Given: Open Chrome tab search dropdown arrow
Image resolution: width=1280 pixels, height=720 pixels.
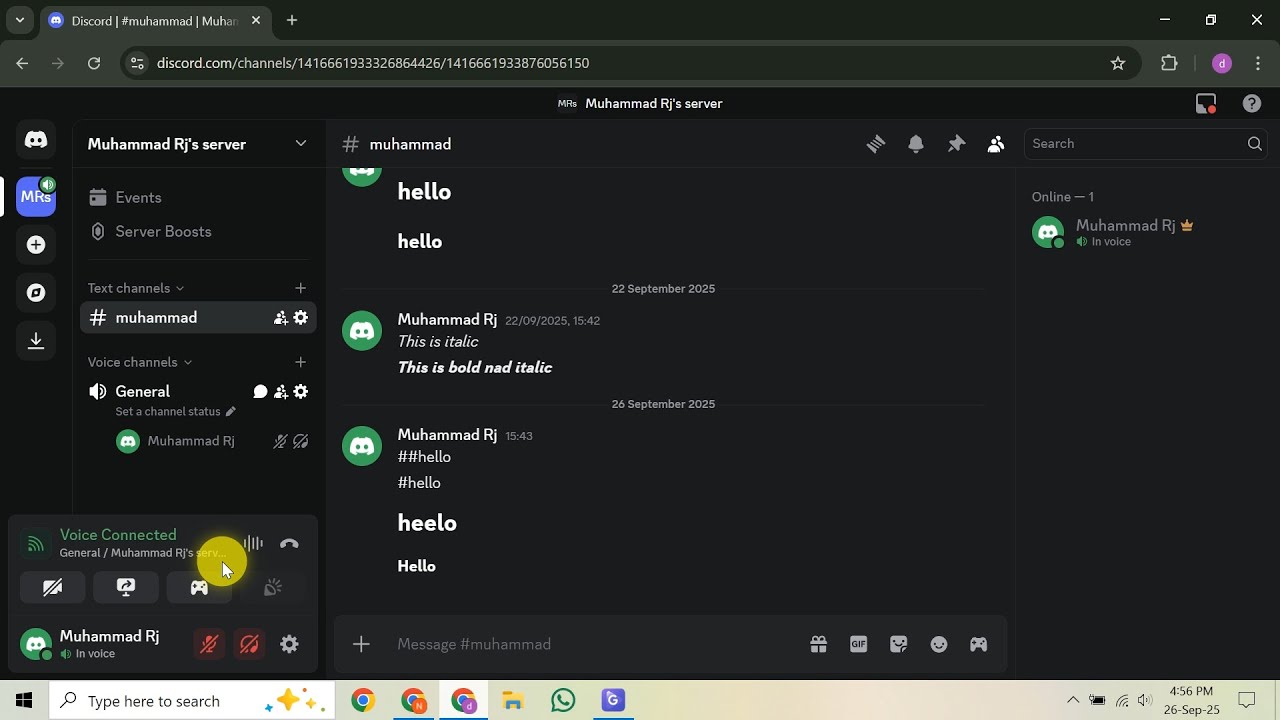Looking at the screenshot, I should pos(19,20).
